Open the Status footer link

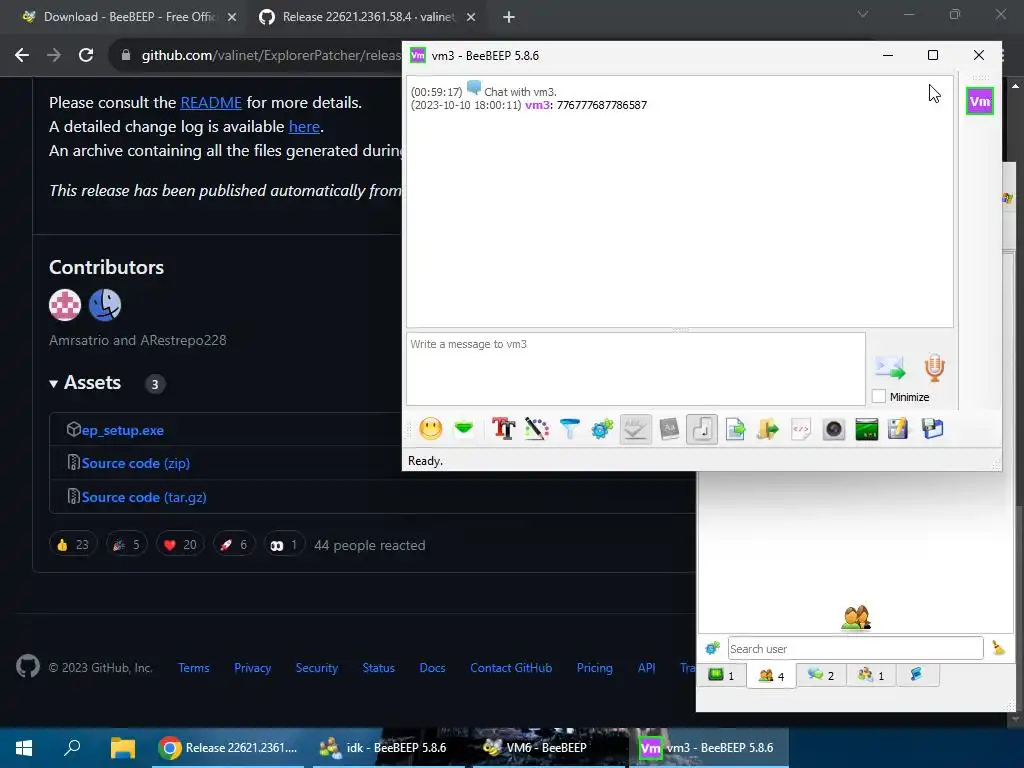(378, 667)
